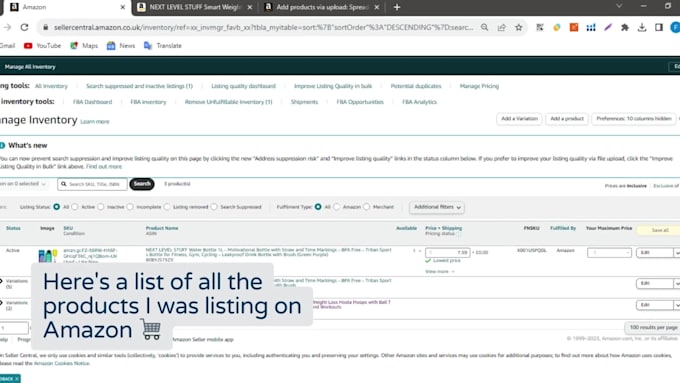Open the tab search chevron

tap(619, 6)
